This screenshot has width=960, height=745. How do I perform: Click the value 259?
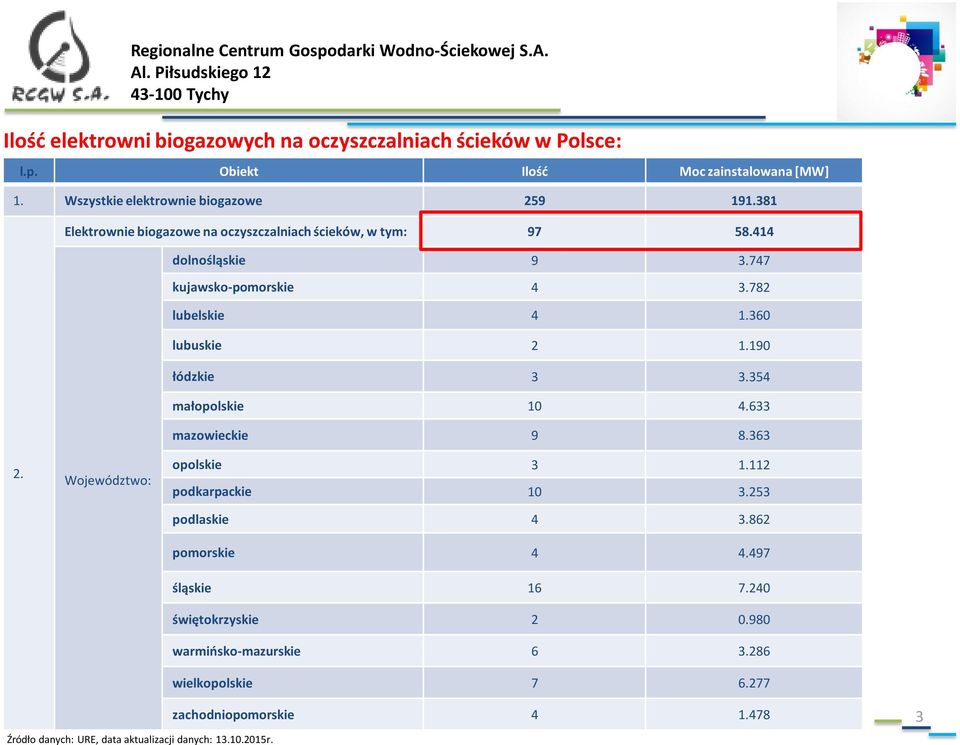[534, 201]
